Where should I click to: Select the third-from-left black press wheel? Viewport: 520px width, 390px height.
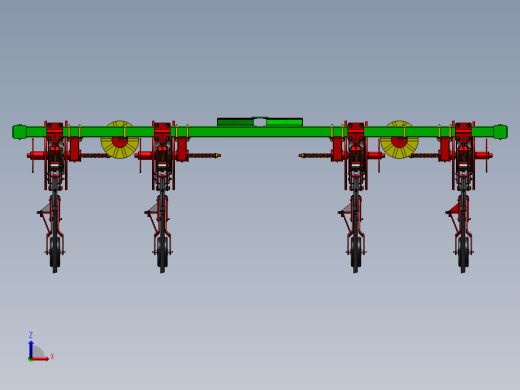(356, 253)
